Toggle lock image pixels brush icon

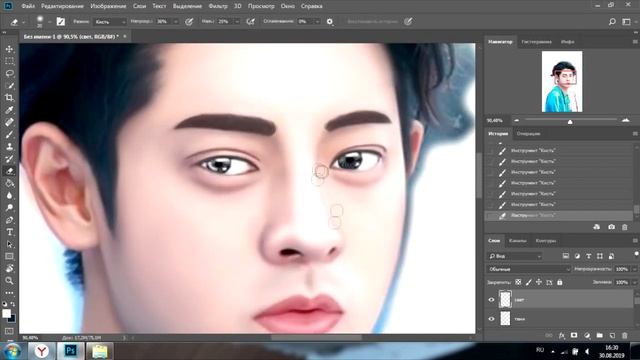[529, 282]
